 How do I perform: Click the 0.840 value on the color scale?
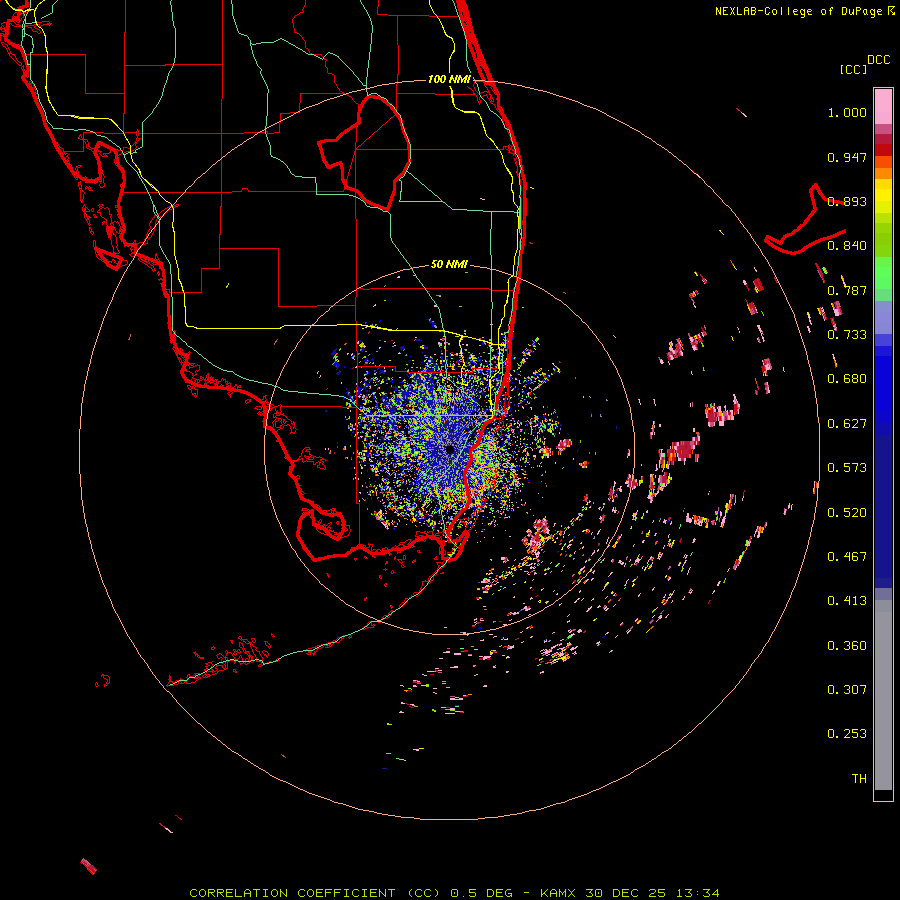pyautogui.click(x=847, y=246)
